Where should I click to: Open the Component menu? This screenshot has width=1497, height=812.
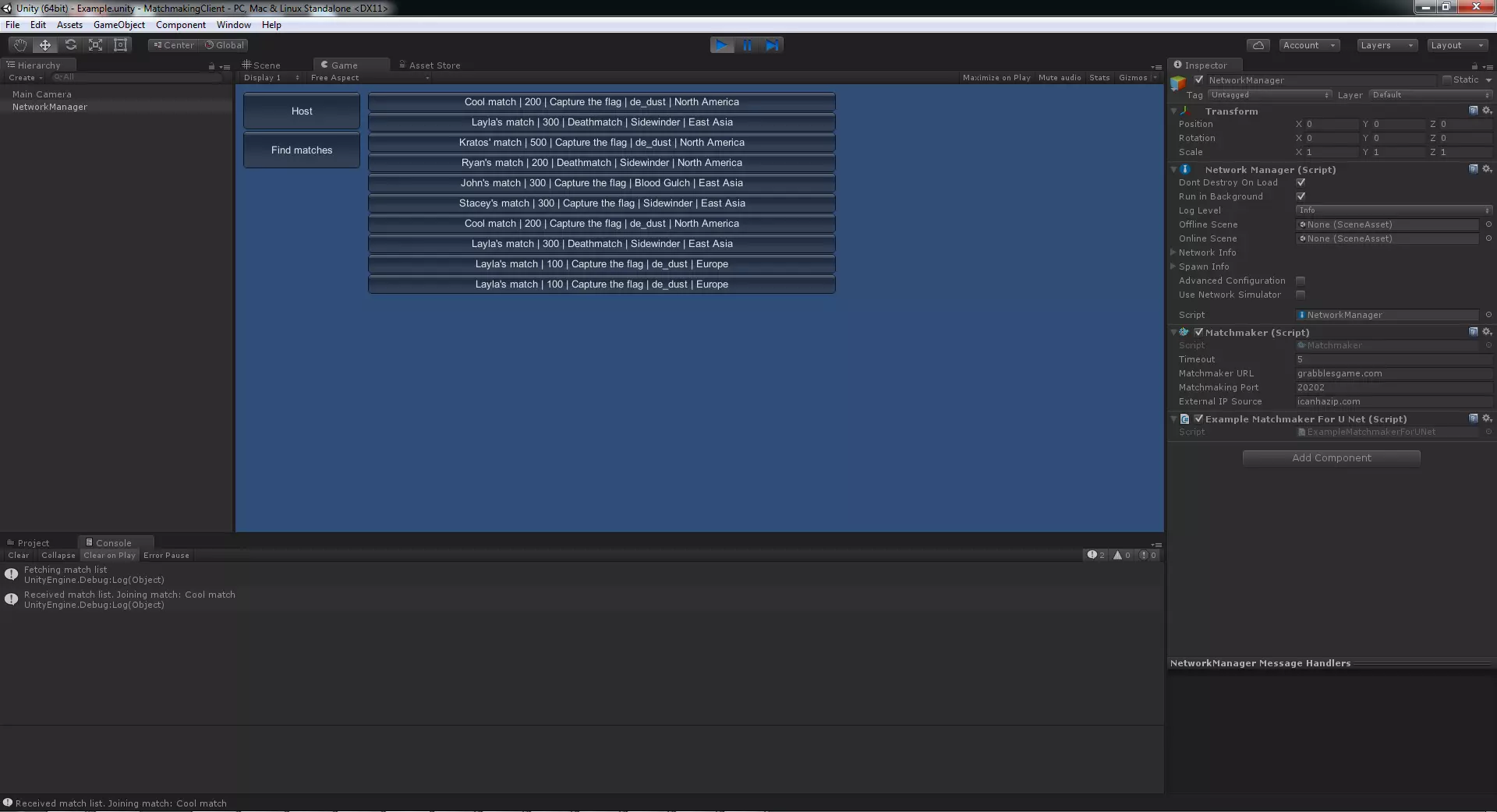(x=181, y=25)
